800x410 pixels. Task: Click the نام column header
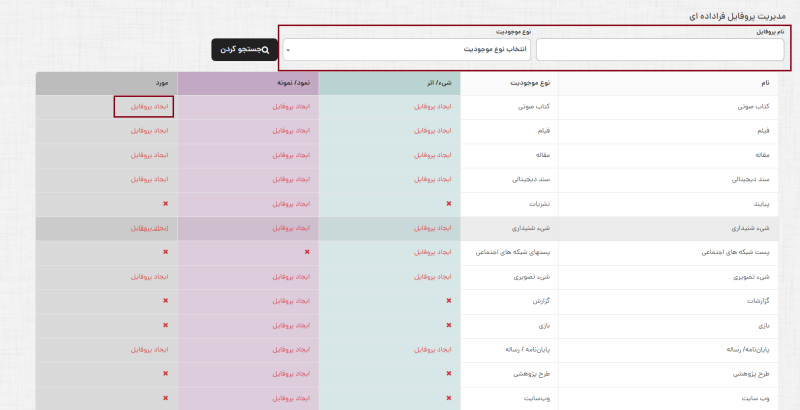pyautogui.click(x=765, y=84)
